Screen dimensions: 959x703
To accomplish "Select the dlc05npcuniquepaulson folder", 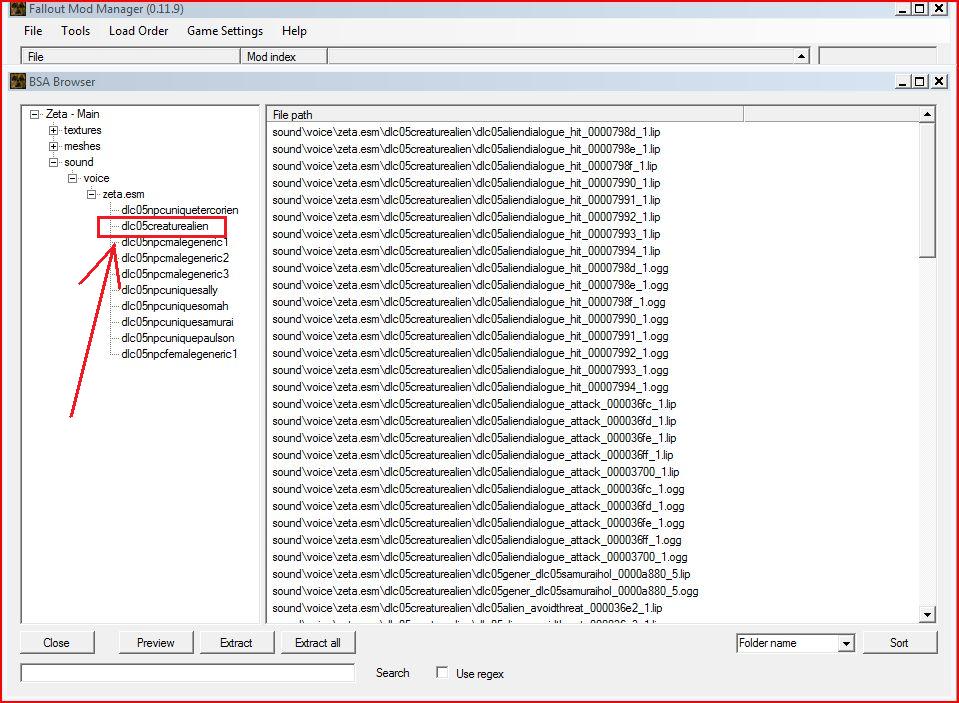I will [x=178, y=338].
